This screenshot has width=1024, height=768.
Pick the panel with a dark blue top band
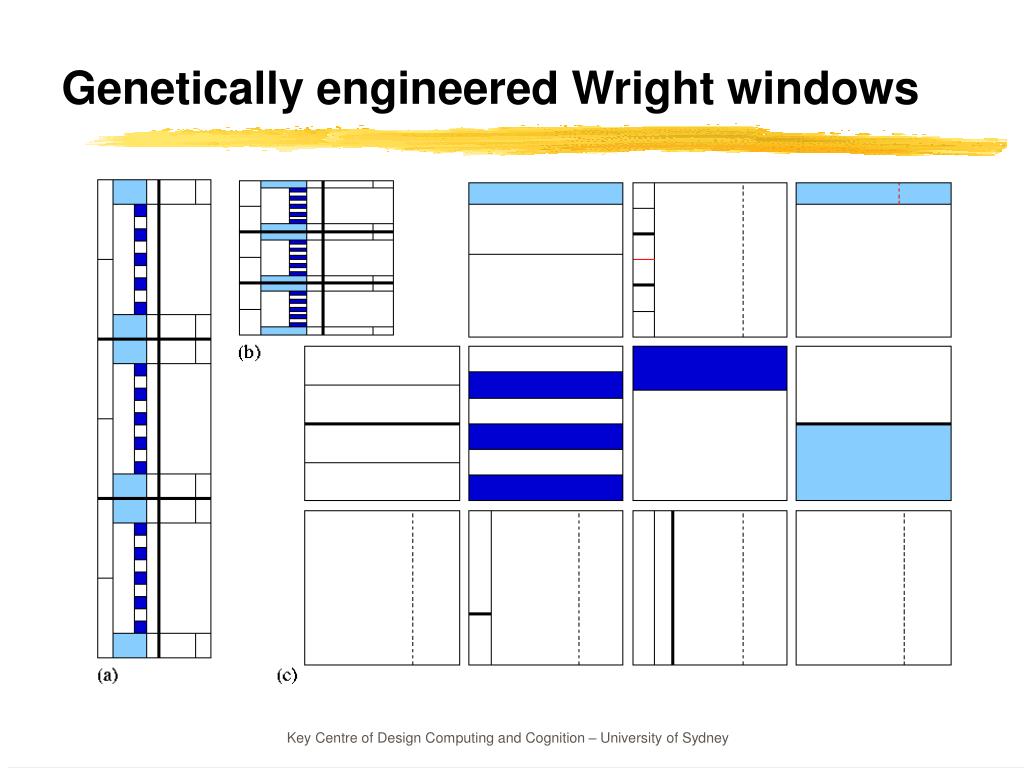pyautogui.click(x=710, y=423)
